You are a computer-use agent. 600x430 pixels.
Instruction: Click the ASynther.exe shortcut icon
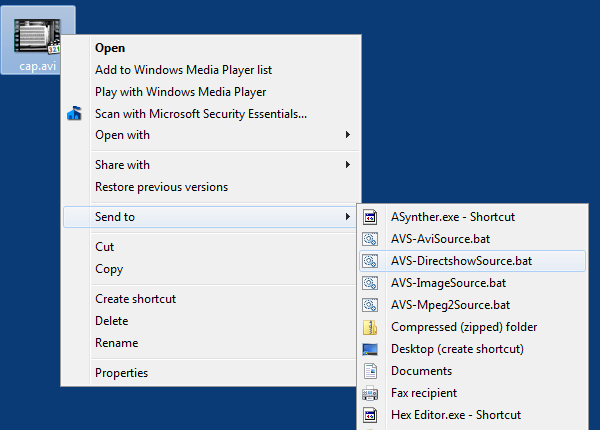(x=371, y=216)
